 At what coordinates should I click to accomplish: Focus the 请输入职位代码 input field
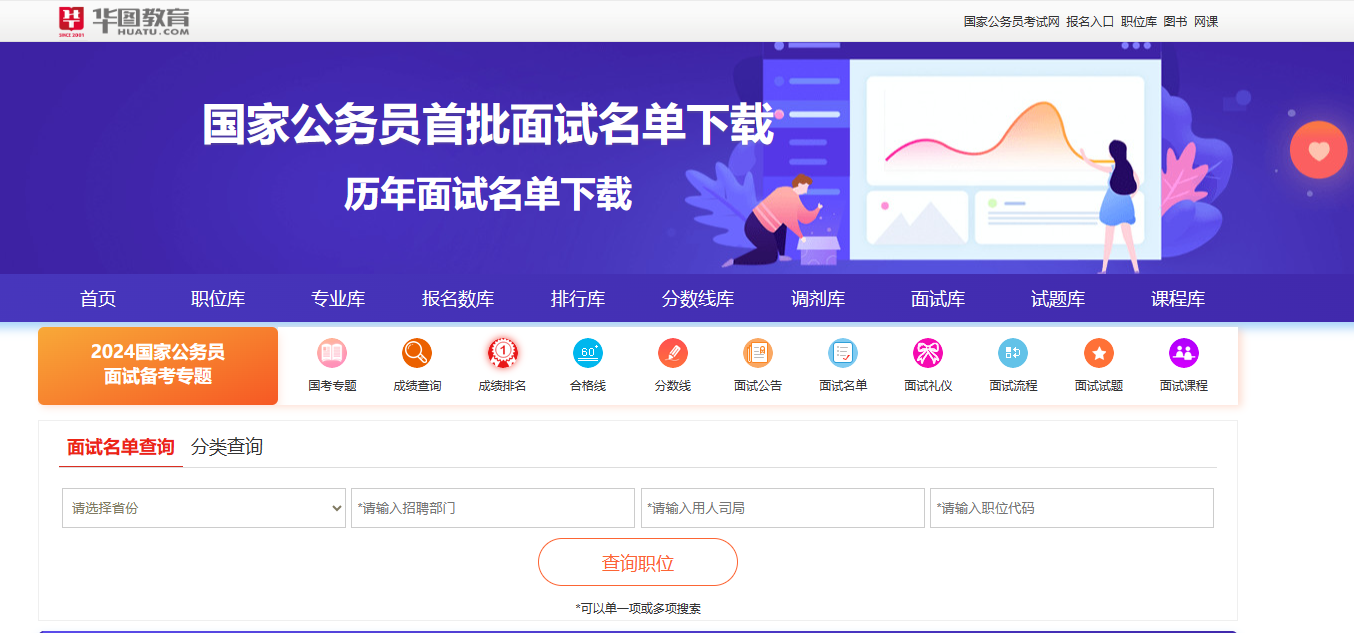(x=1072, y=508)
